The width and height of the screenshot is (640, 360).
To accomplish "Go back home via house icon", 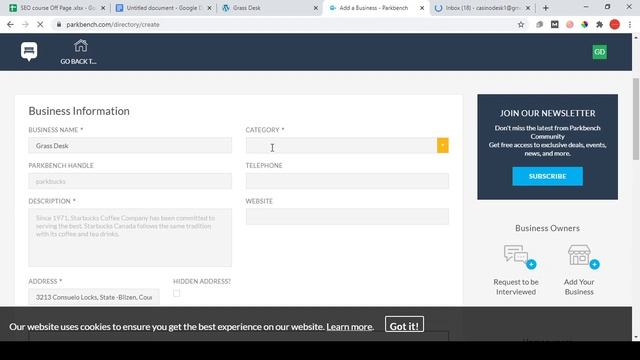I will (80, 46).
